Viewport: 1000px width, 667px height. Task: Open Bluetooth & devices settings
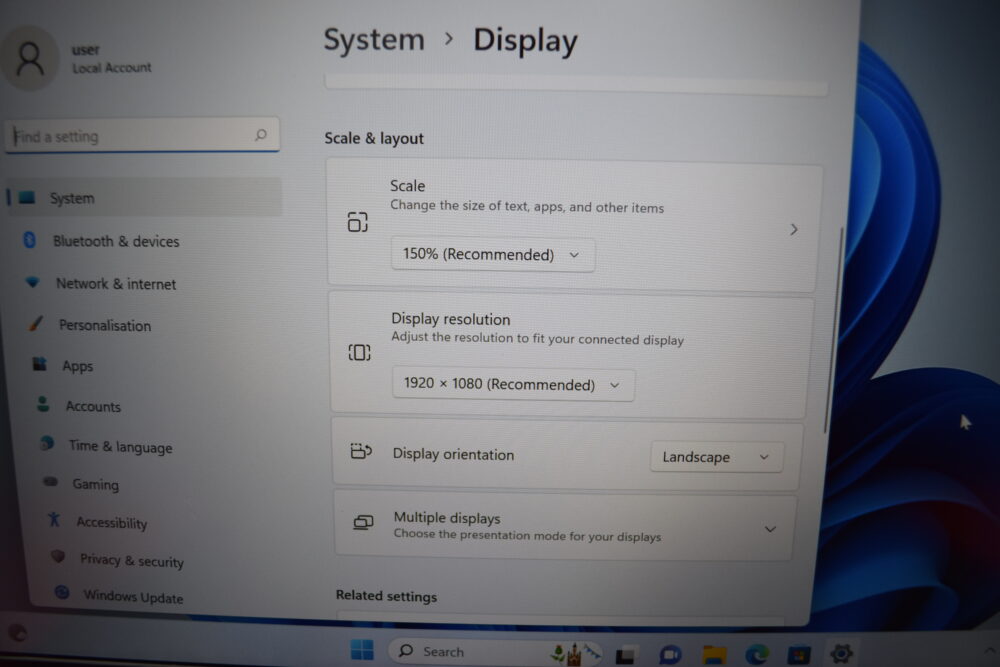pyautogui.click(x=115, y=241)
